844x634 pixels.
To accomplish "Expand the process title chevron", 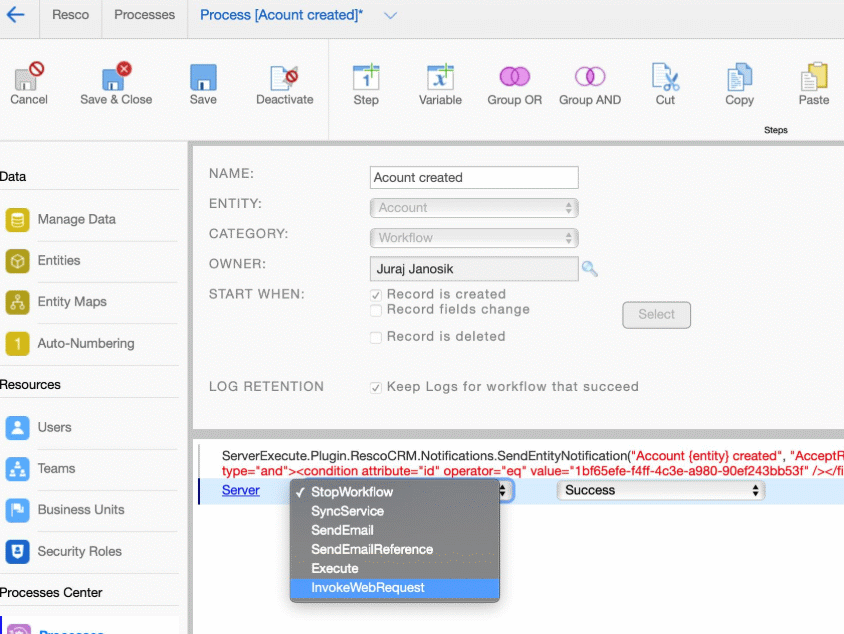I will click(x=390, y=16).
